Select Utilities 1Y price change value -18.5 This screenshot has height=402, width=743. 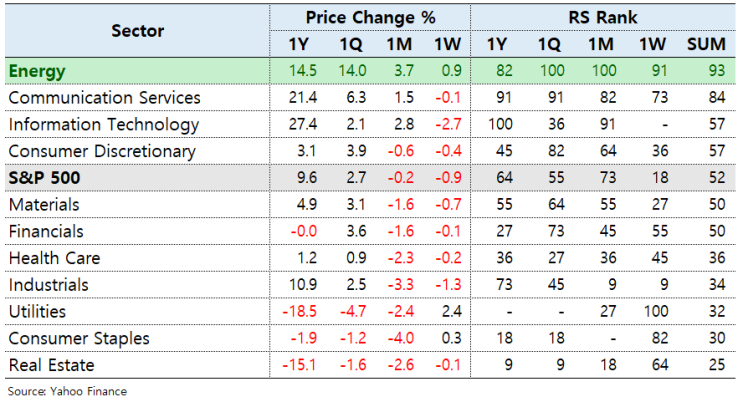point(295,312)
